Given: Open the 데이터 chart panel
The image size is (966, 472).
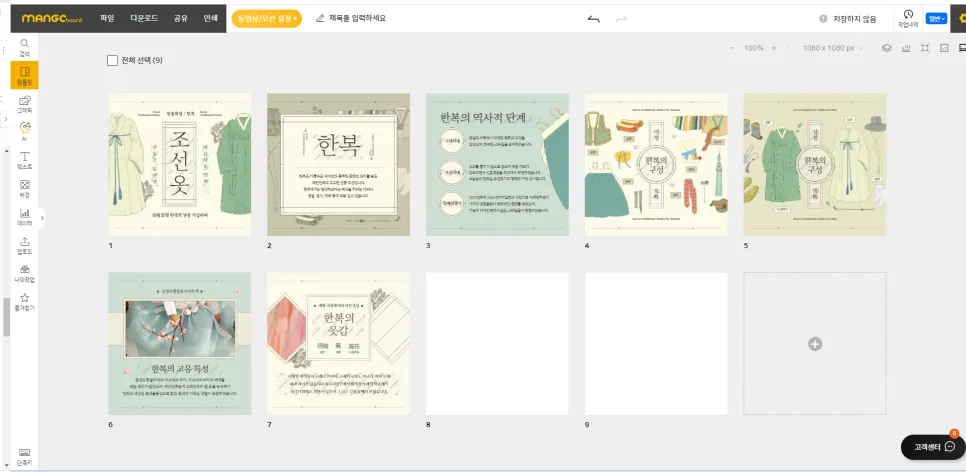Looking at the screenshot, I should pos(25,217).
